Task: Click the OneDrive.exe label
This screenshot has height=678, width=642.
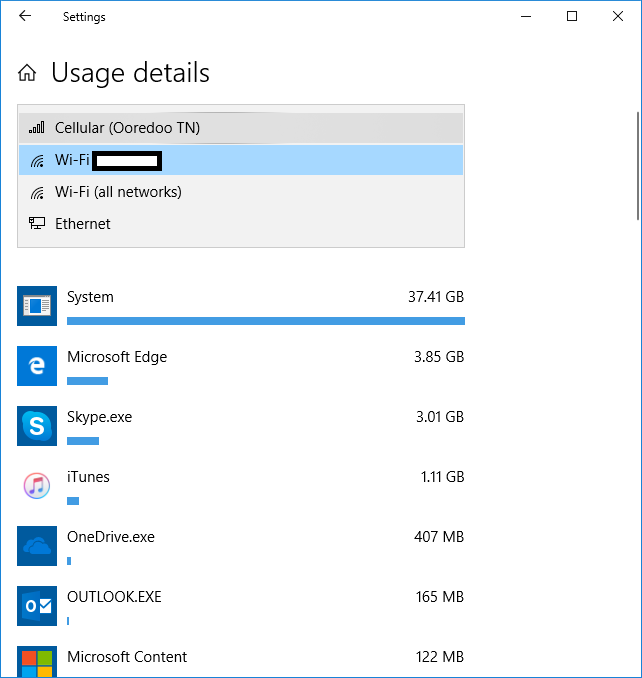Action: [x=111, y=537]
